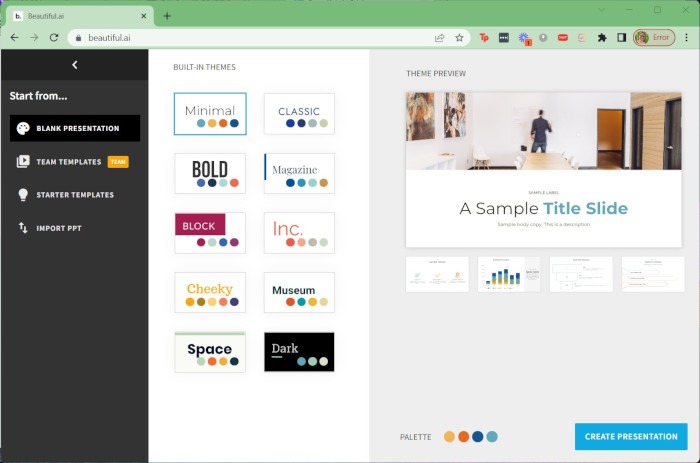This screenshot has width=700, height=463.
Task: Select Import PPT in the sidebar
Action: [x=75, y=228]
